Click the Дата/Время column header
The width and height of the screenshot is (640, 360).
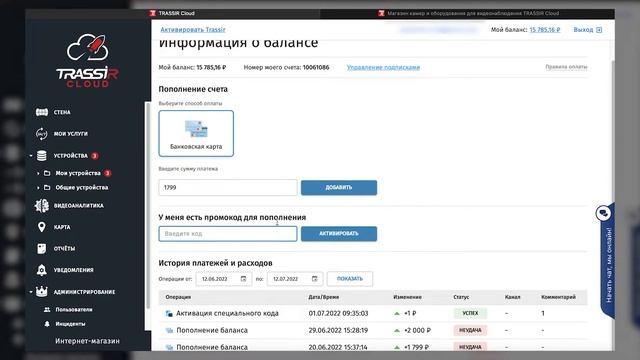pos(324,297)
